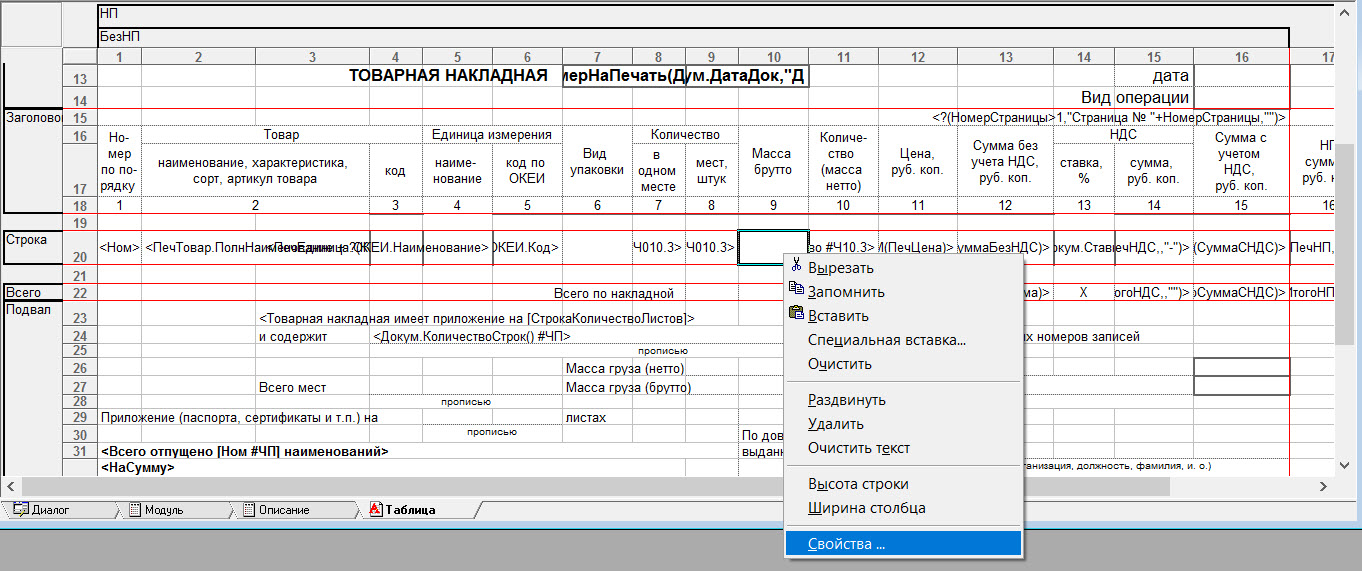Select row header 22
This screenshot has height=571, width=1362.
click(x=80, y=293)
